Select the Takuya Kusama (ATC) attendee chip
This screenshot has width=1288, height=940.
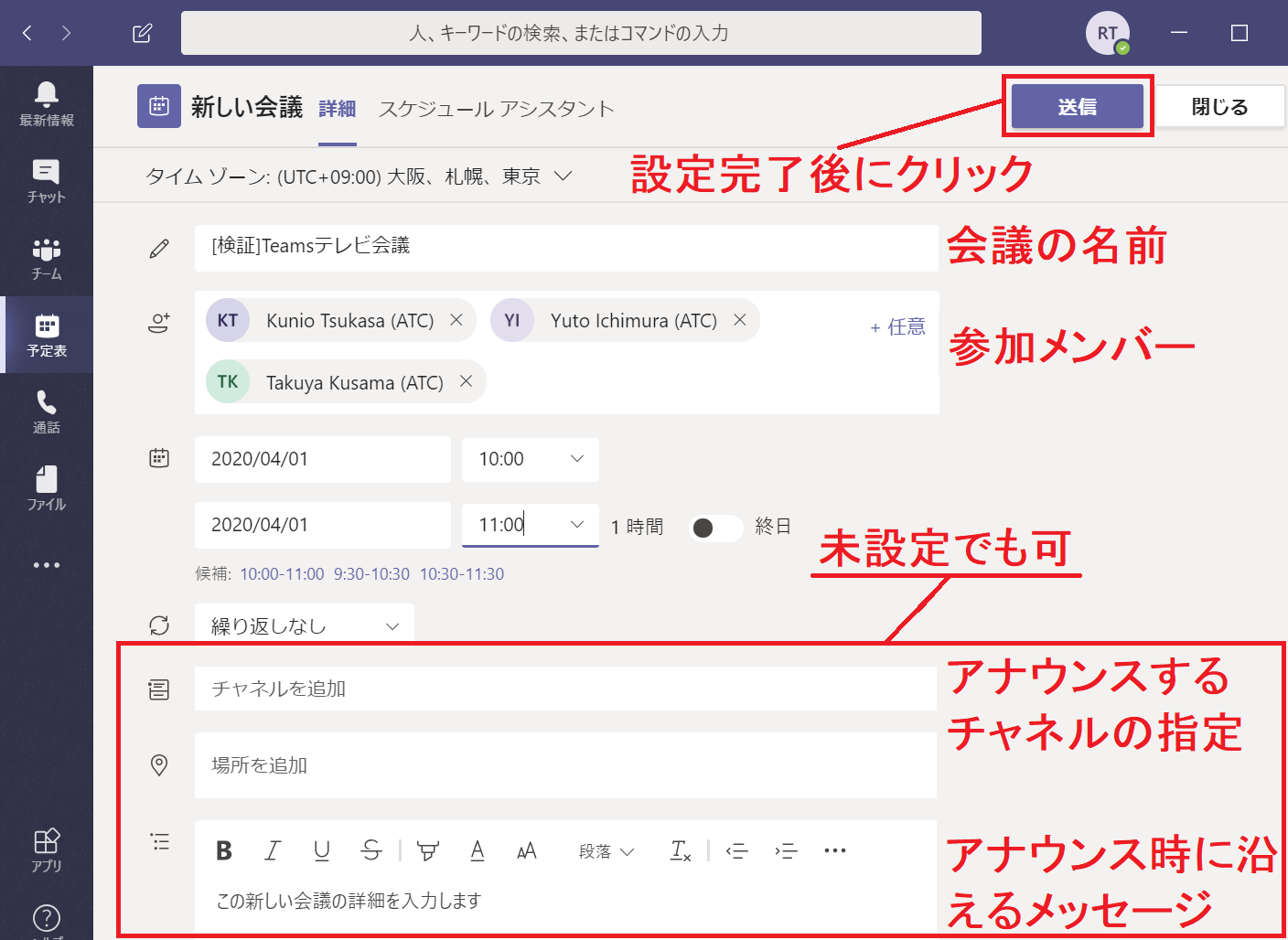(346, 381)
